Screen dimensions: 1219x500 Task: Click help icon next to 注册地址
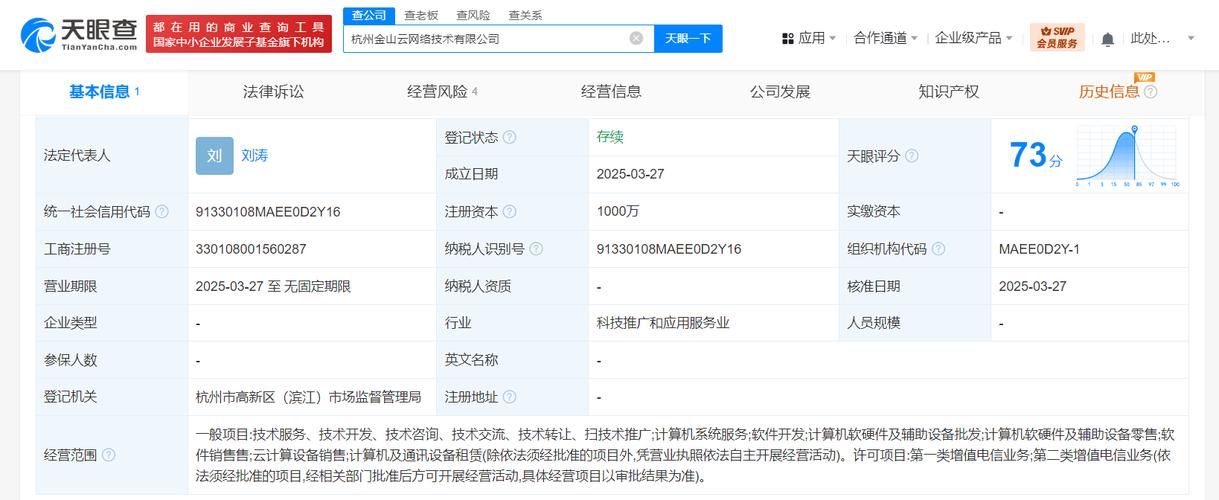coord(510,397)
